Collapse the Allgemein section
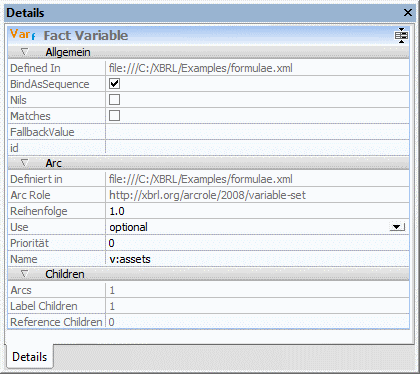Image resolution: width=420 pixels, height=374 pixels. tap(24, 52)
